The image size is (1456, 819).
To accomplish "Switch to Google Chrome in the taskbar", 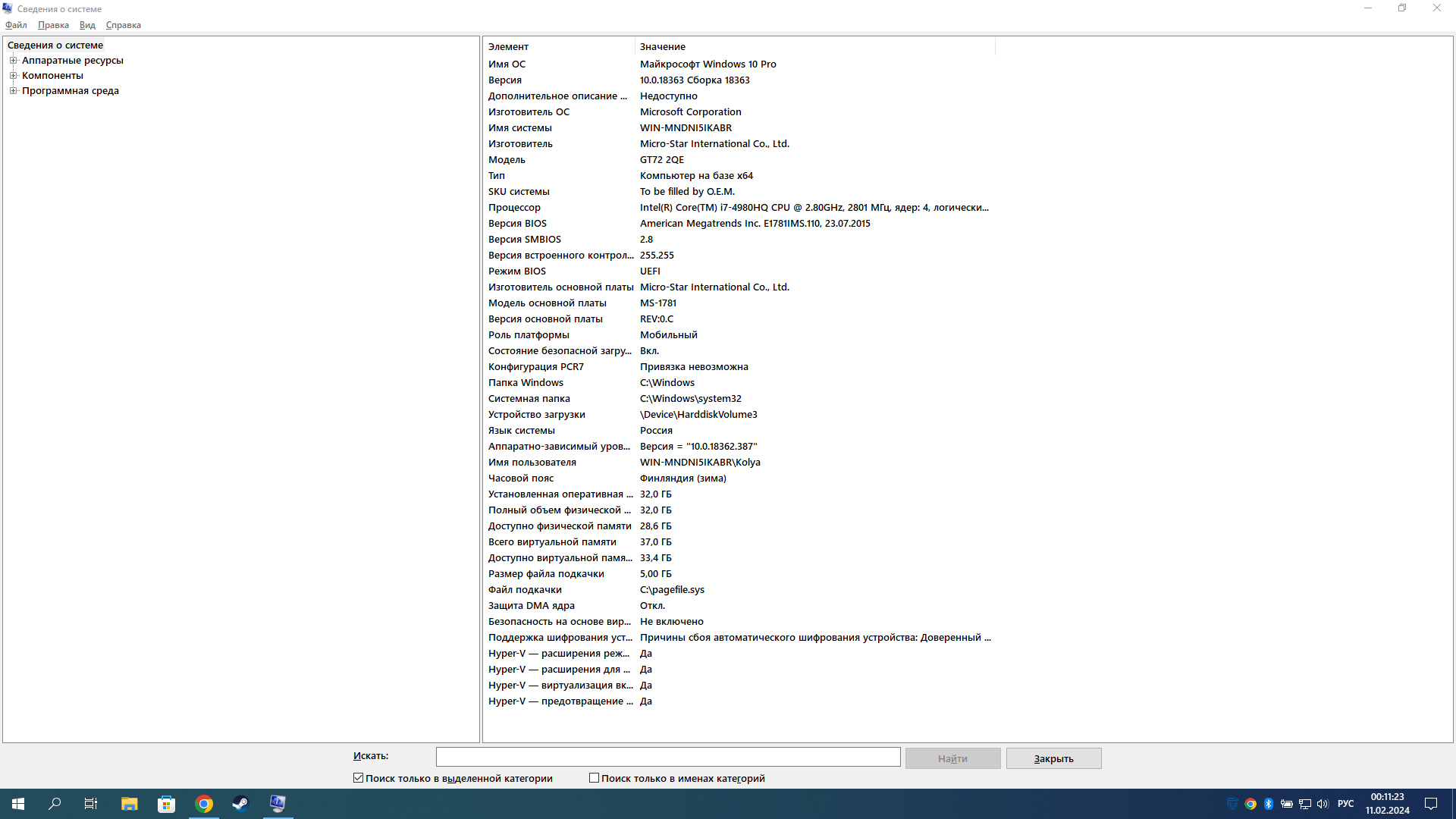I will 204,804.
